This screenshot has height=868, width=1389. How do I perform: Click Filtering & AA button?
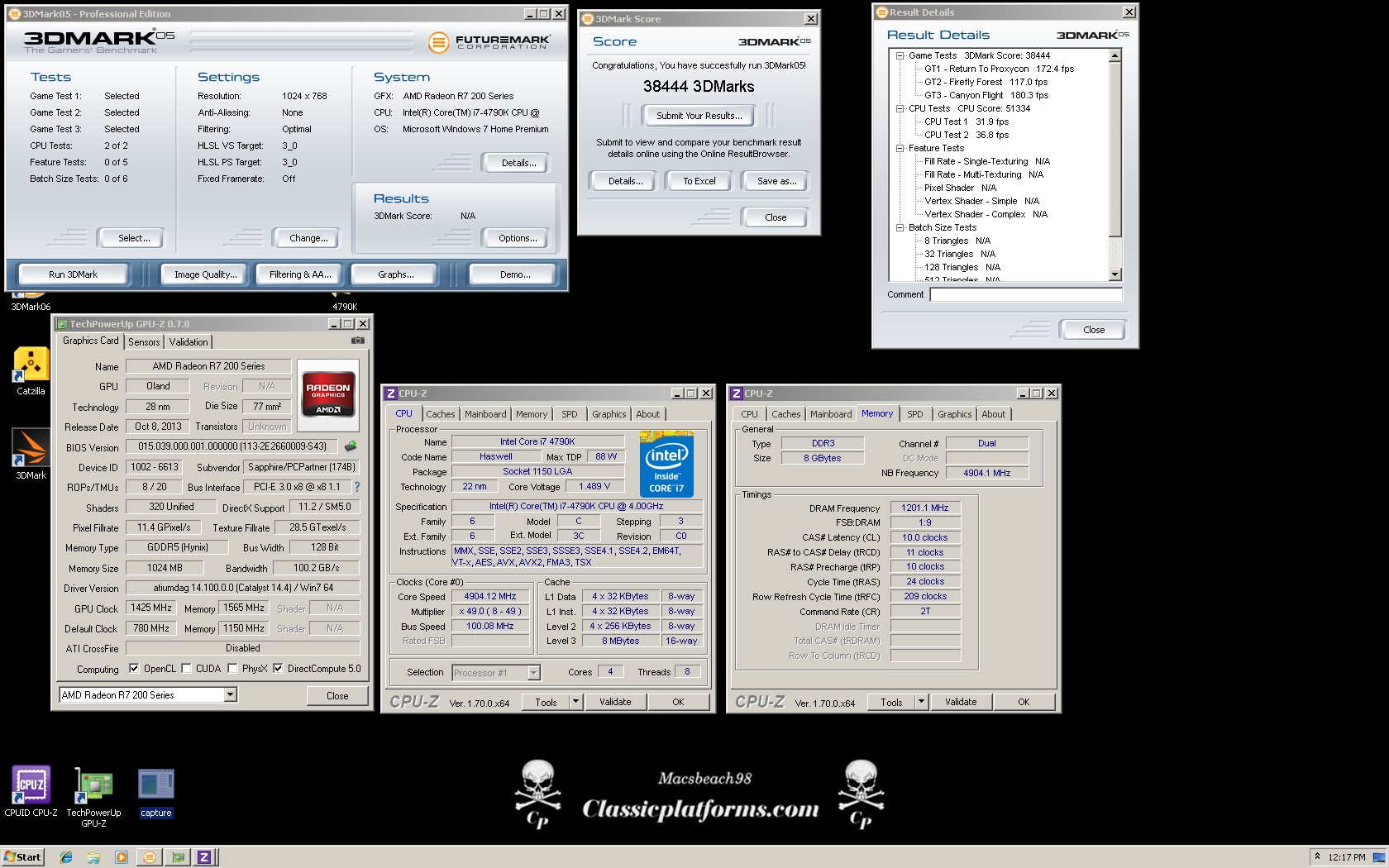[300, 274]
